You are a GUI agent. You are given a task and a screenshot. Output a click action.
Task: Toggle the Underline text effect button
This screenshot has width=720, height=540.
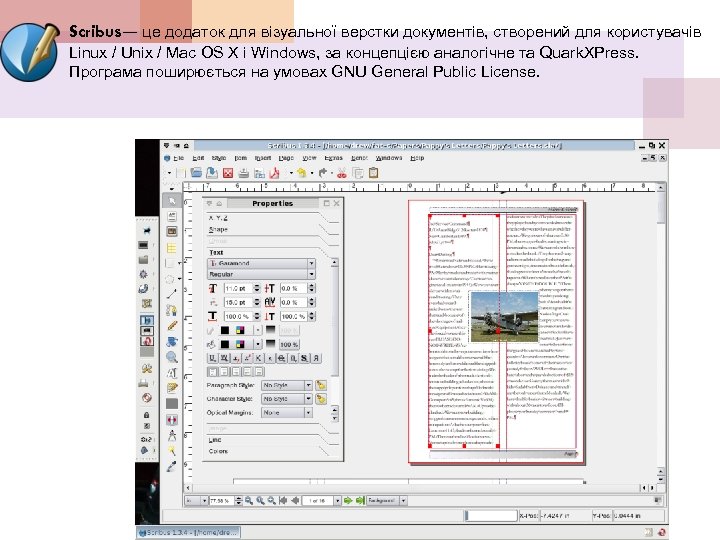coord(212,359)
